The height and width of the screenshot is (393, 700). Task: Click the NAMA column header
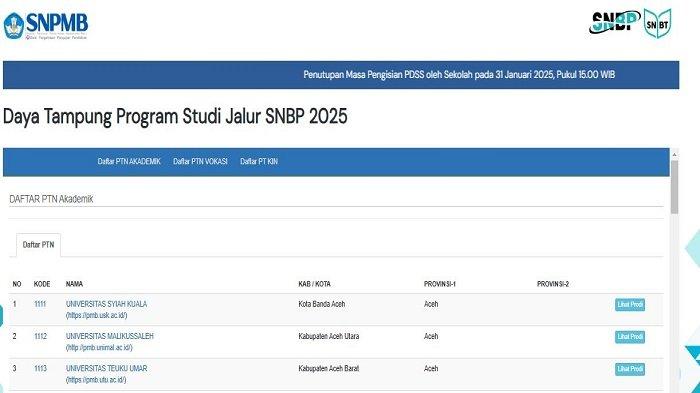74,284
